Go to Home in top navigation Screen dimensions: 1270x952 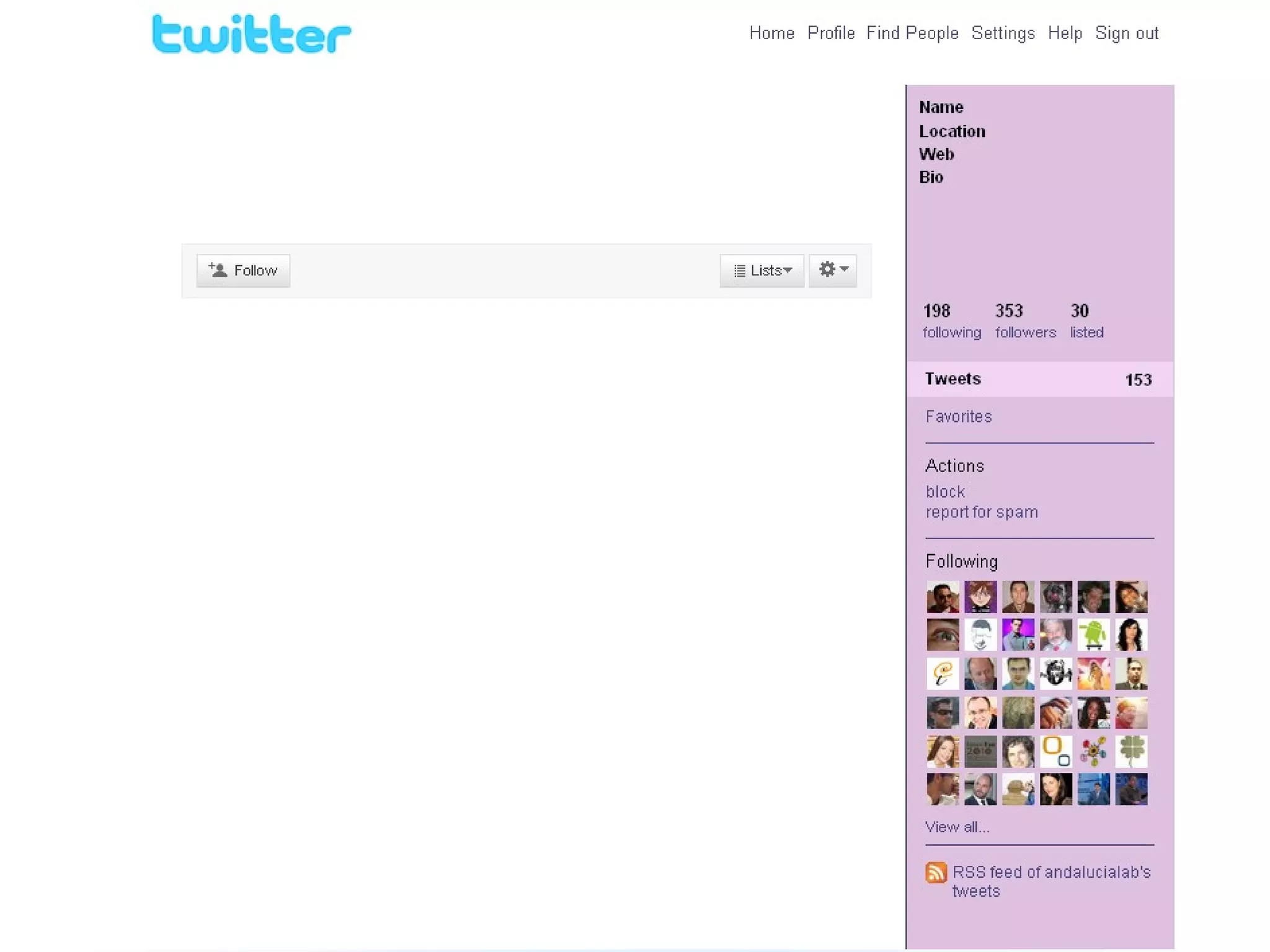pos(771,33)
